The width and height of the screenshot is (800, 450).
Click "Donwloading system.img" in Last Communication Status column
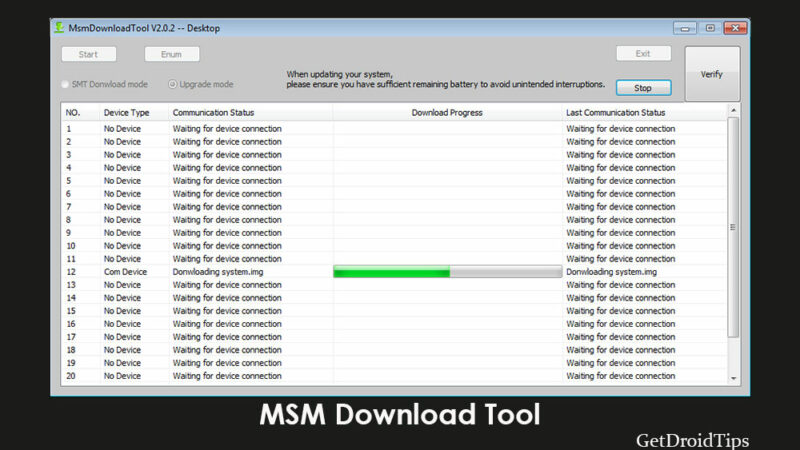coord(611,272)
